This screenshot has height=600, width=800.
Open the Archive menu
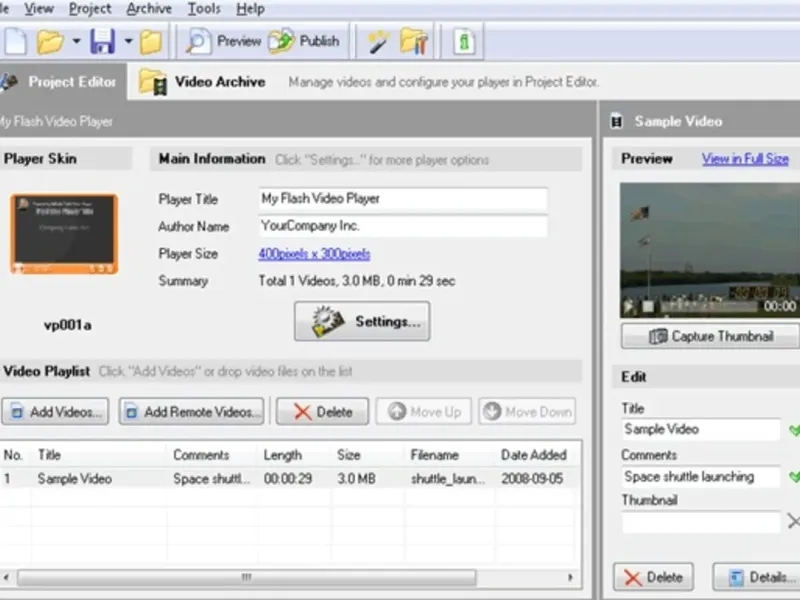149,9
